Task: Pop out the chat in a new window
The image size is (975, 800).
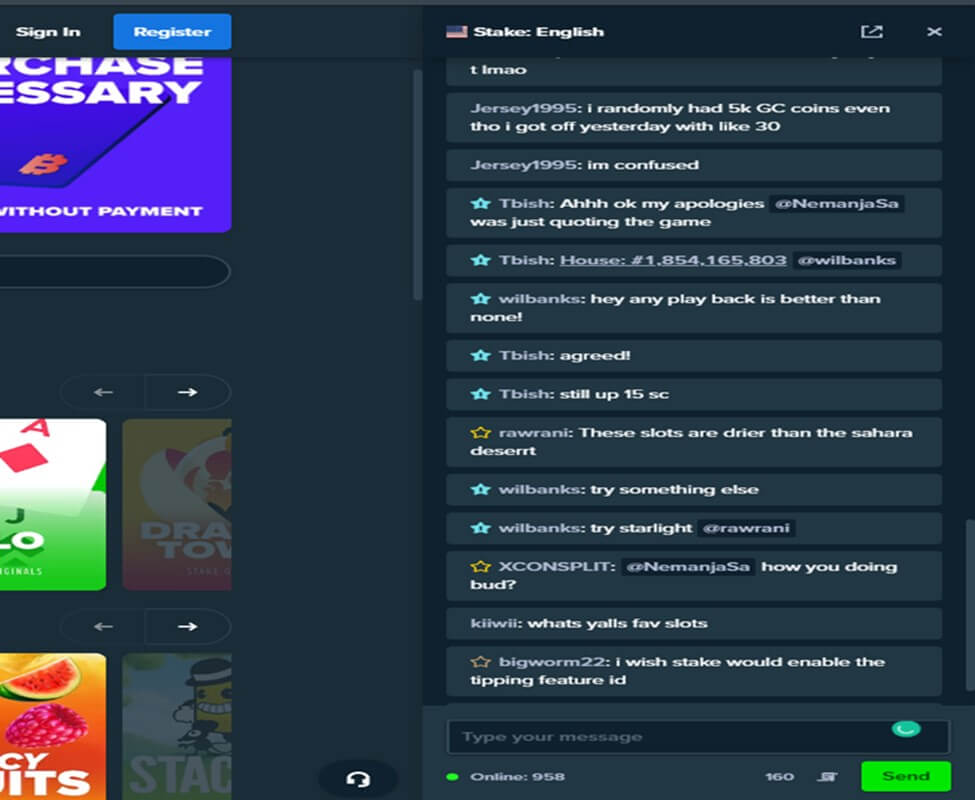Action: tap(871, 32)
